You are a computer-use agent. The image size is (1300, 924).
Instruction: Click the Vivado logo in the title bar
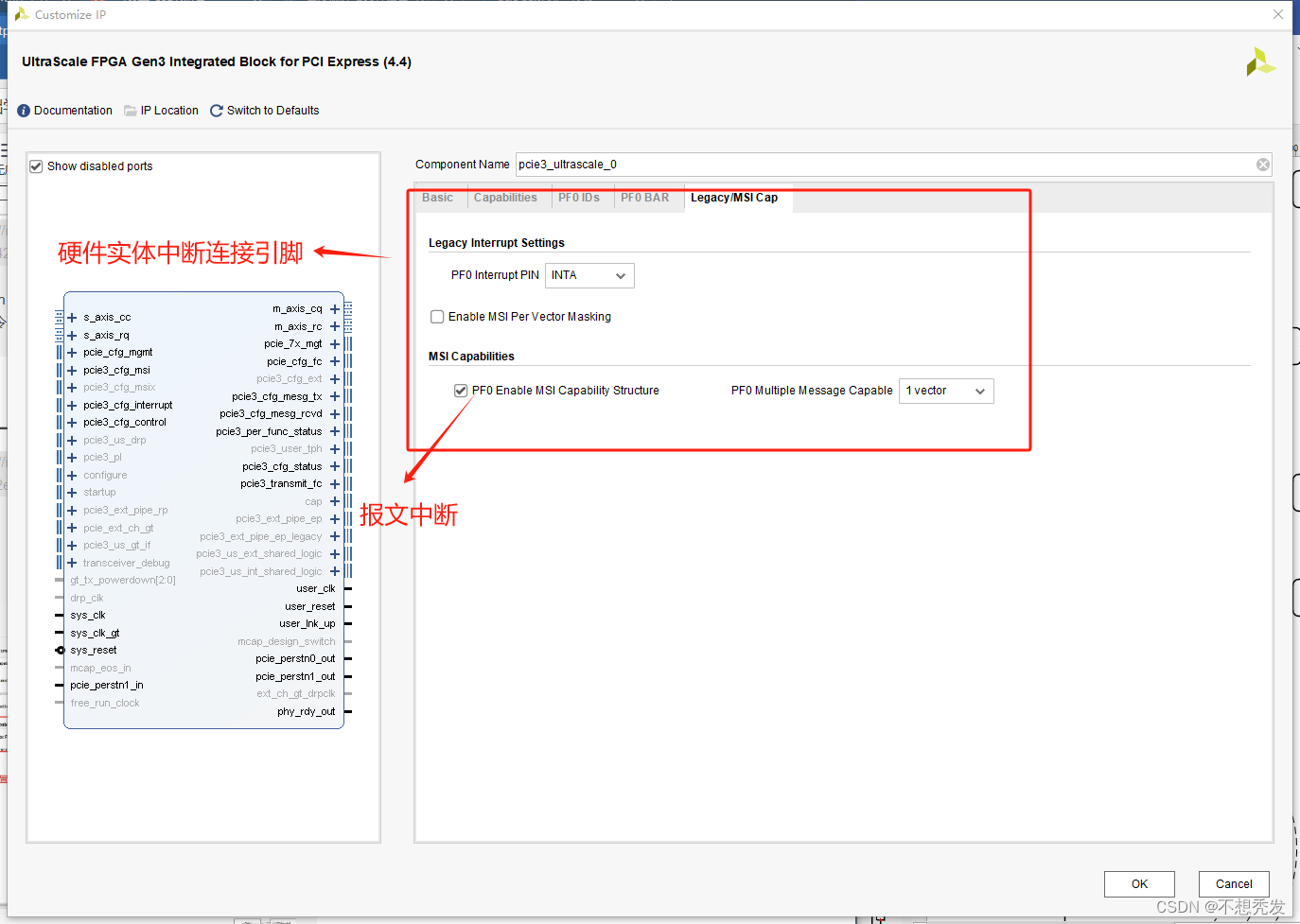tap(22, 14)
